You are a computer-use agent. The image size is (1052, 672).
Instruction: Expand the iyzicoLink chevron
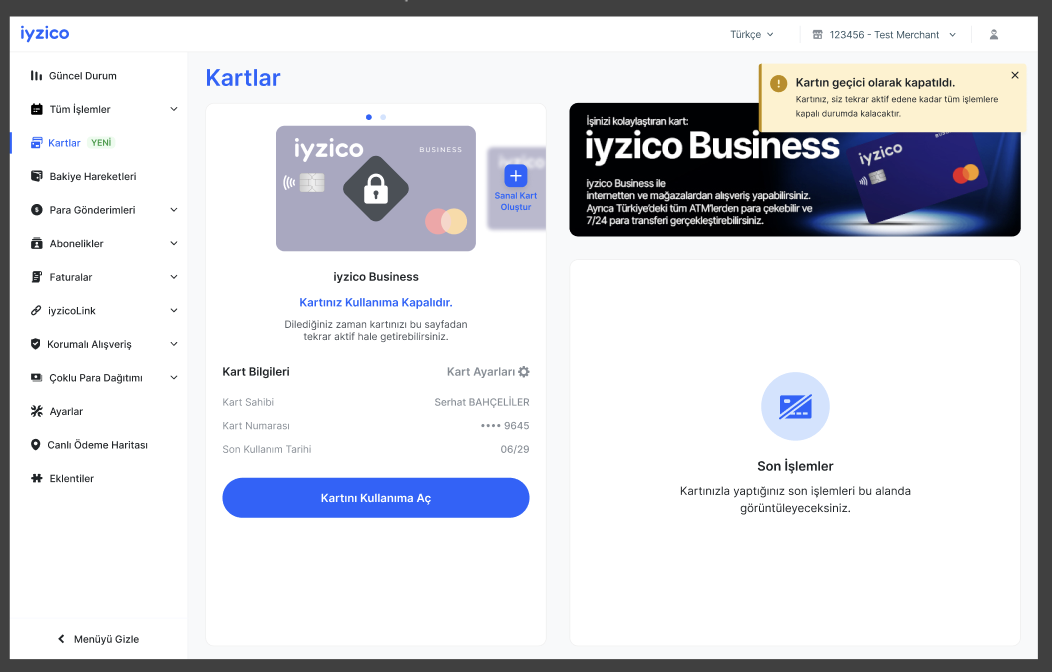[174, 310]
